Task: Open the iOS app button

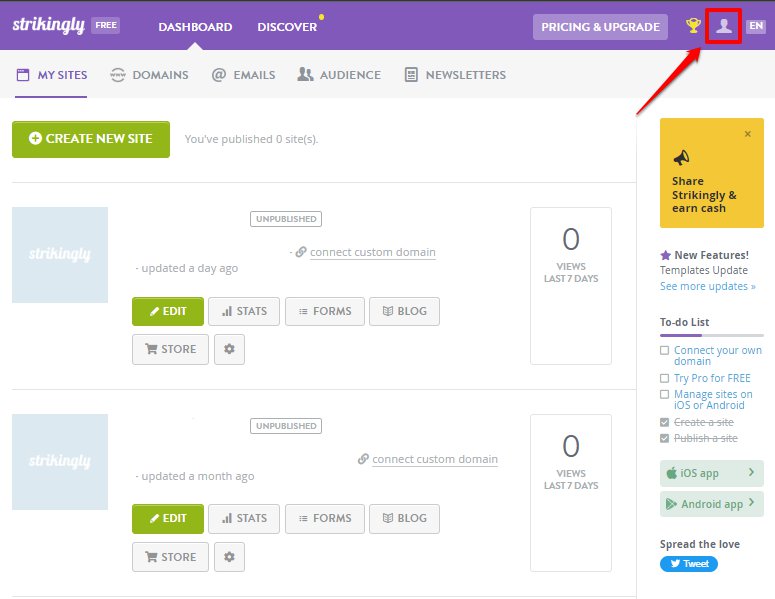Action: (x=712, y=473)
